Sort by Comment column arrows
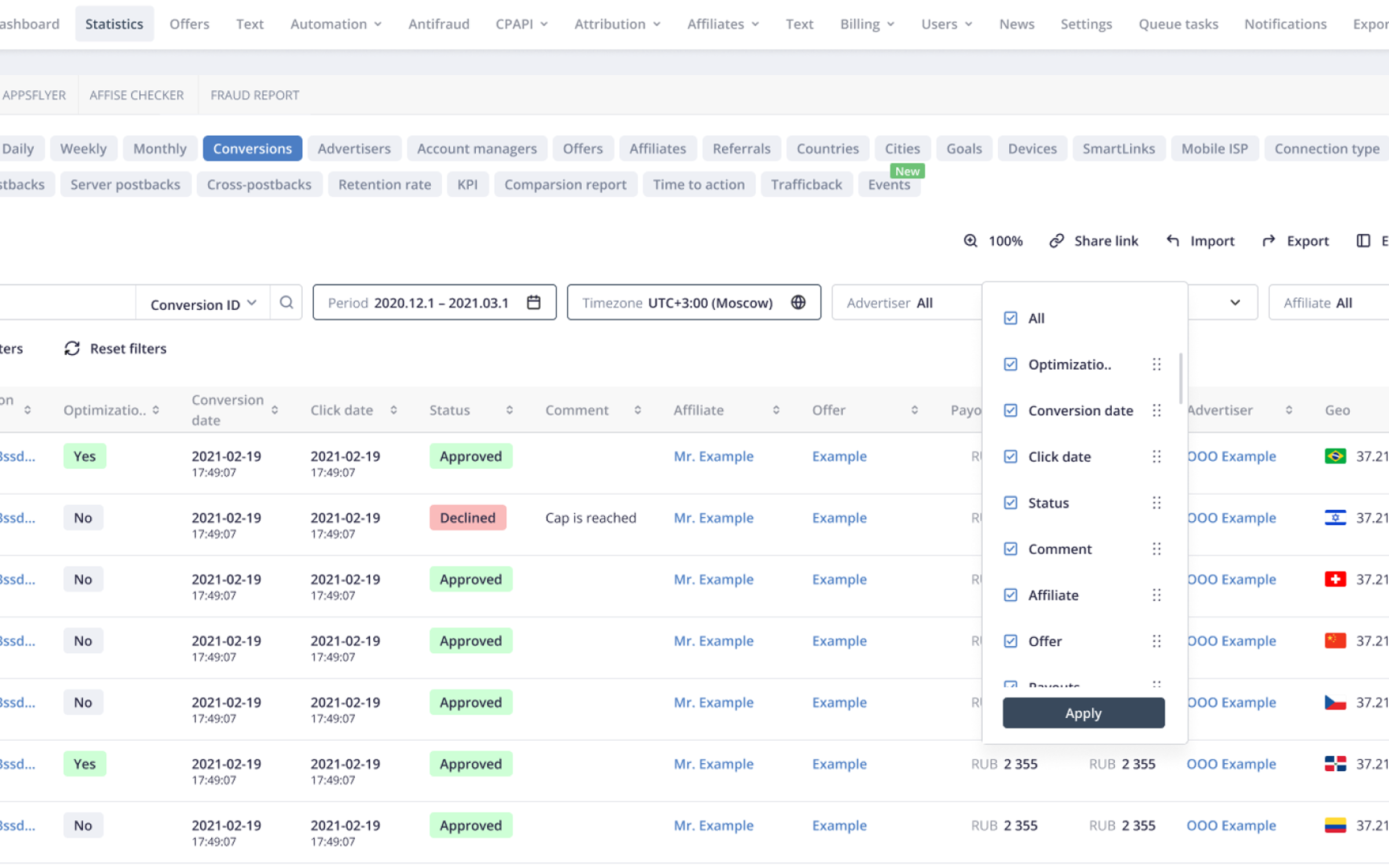Screen dimensions: 1389x868 pos(637,410)
